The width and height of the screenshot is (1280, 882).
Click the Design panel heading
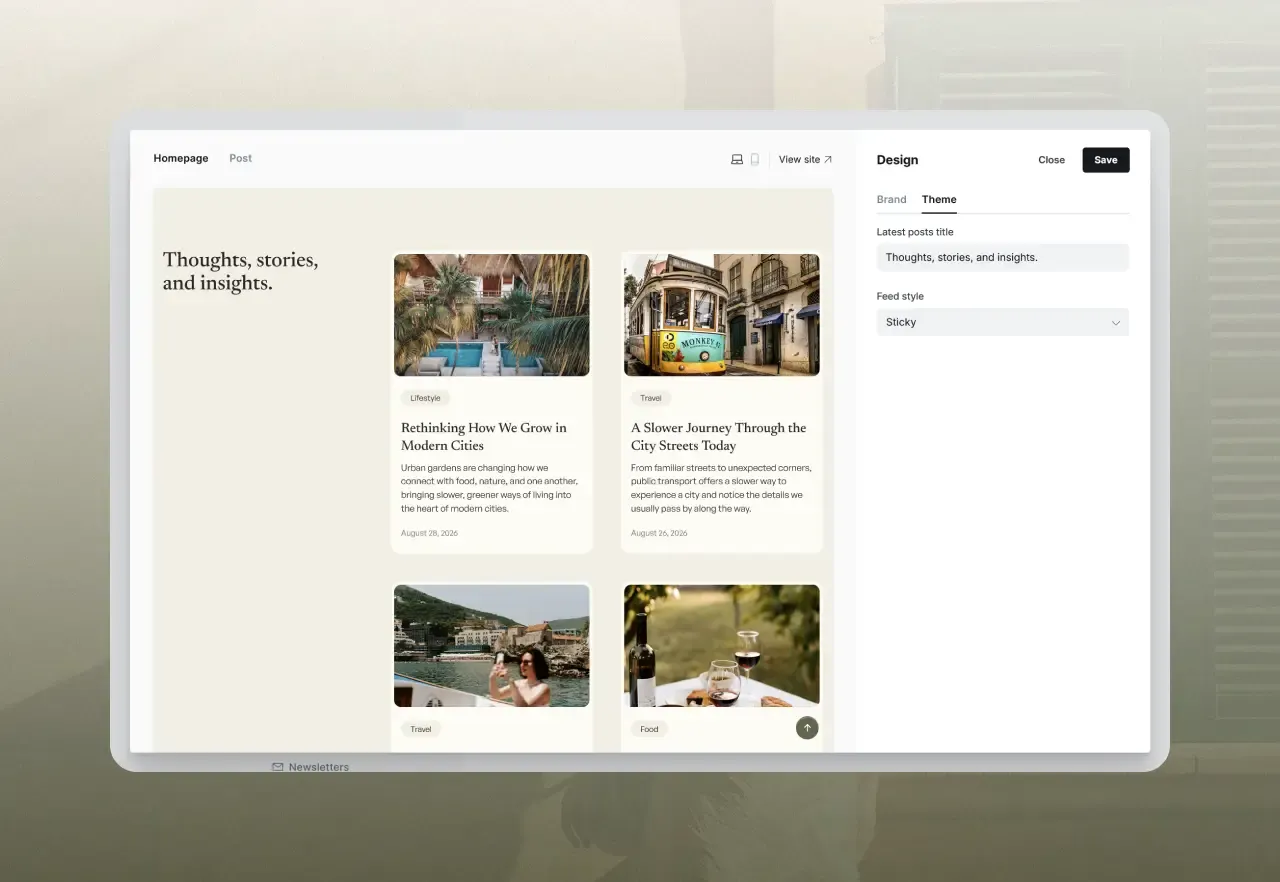897,160
